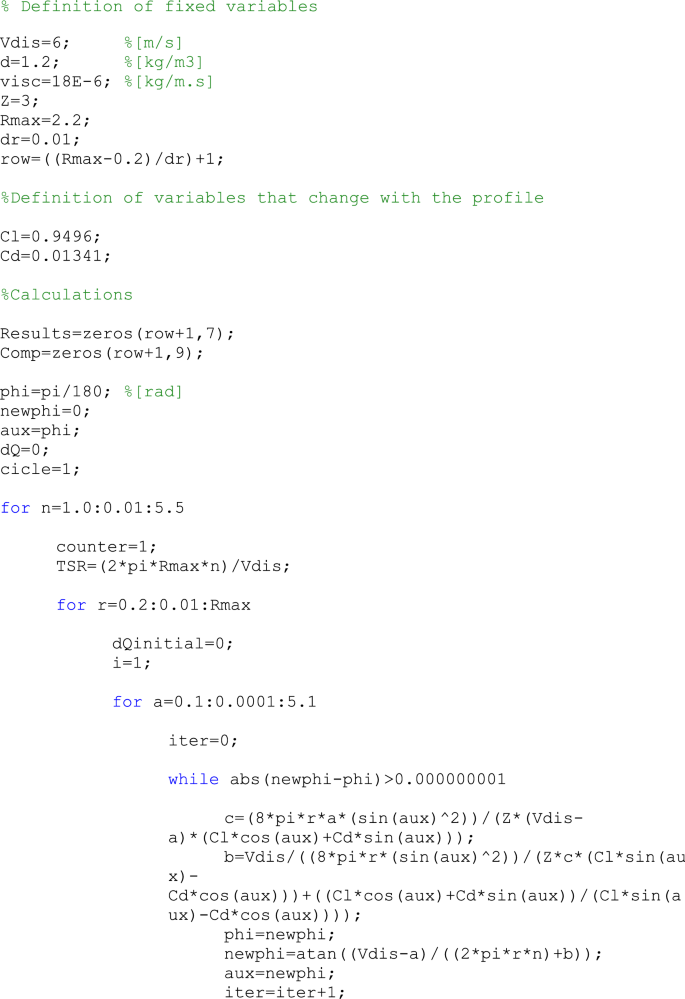Click the "row=((Rmax-0.2)/dr)+1;" statement
The width and height of the screenshot is (685, 999).
pos(113,157)
